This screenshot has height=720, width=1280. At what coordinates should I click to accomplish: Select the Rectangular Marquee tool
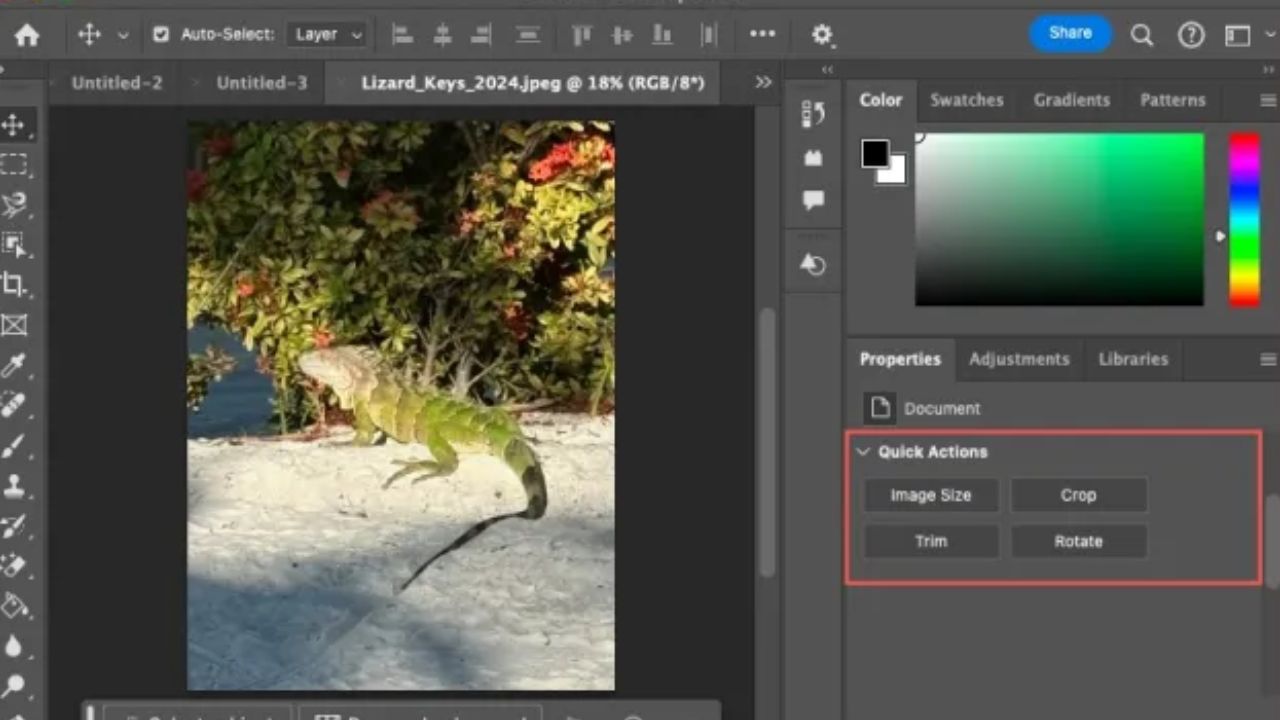tap(14, 164)
